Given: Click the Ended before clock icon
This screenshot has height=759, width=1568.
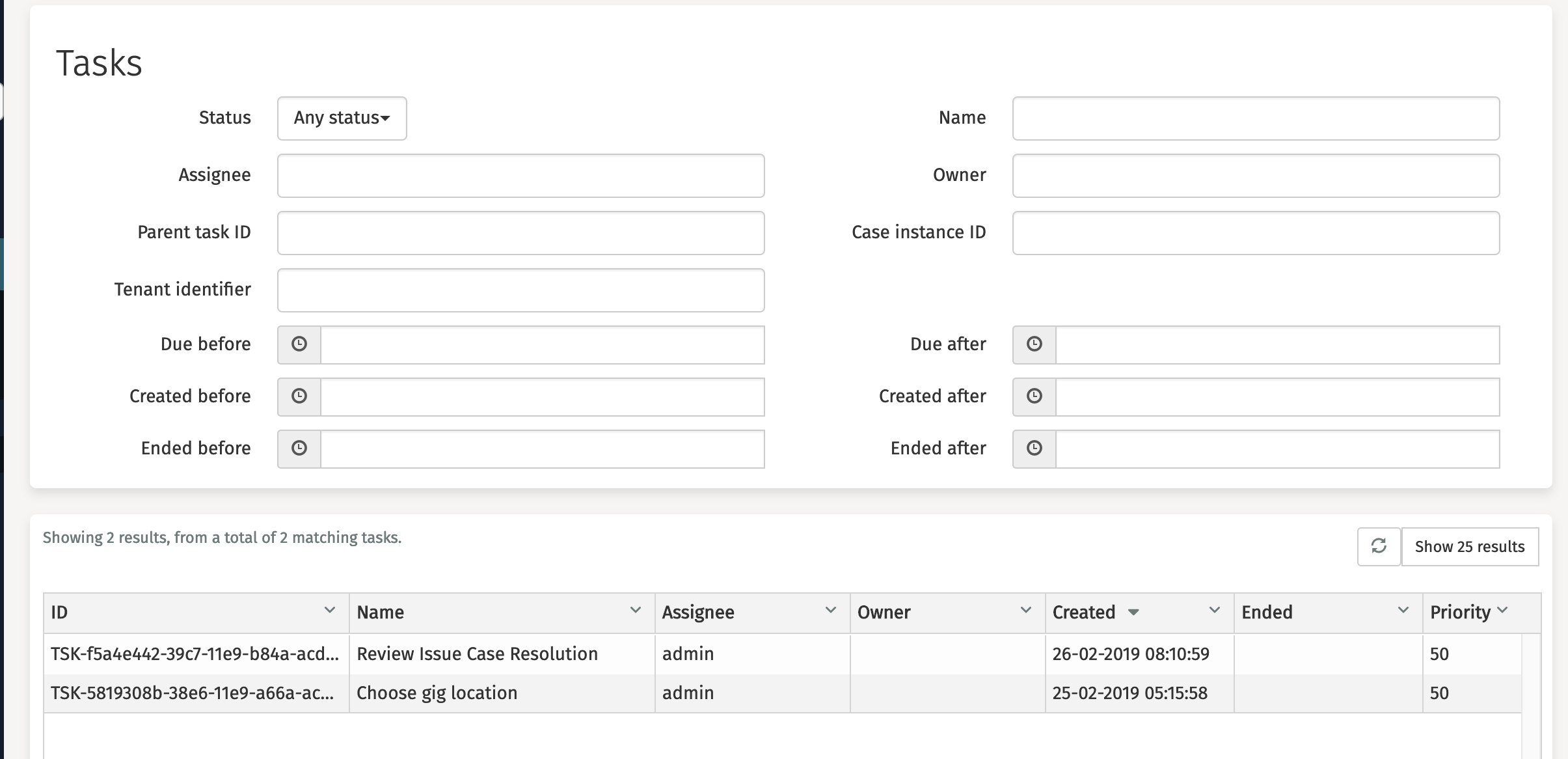Looking at the screenshot, I should [299, 448].
